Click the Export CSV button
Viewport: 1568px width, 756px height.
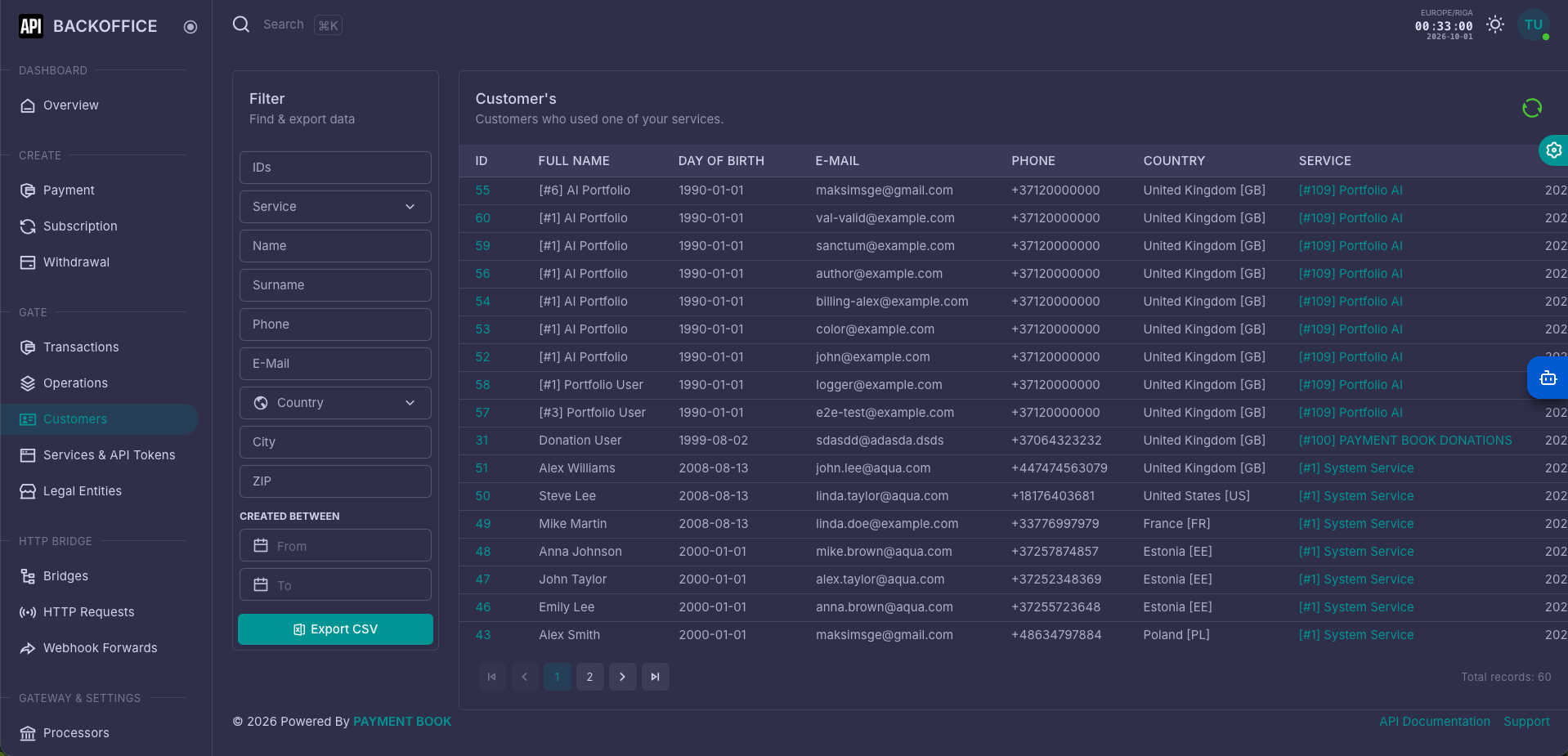tap(335, 629)
